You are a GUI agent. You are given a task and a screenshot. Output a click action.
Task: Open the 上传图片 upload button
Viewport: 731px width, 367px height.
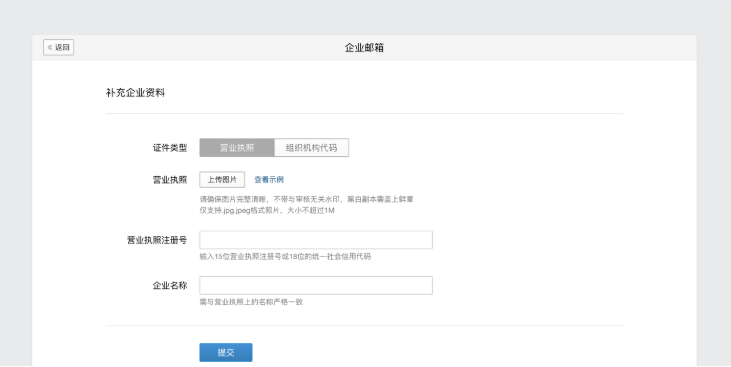[x=222, y=180]
